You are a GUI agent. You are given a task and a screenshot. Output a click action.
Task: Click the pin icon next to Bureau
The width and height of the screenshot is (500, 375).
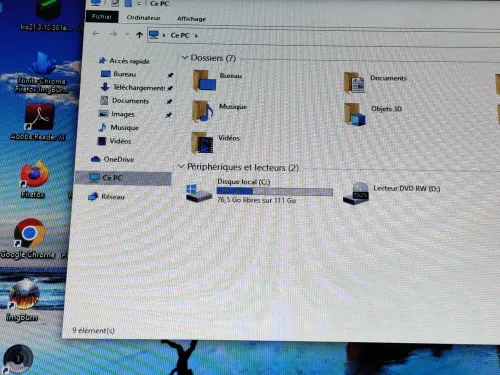coord(170,75)
